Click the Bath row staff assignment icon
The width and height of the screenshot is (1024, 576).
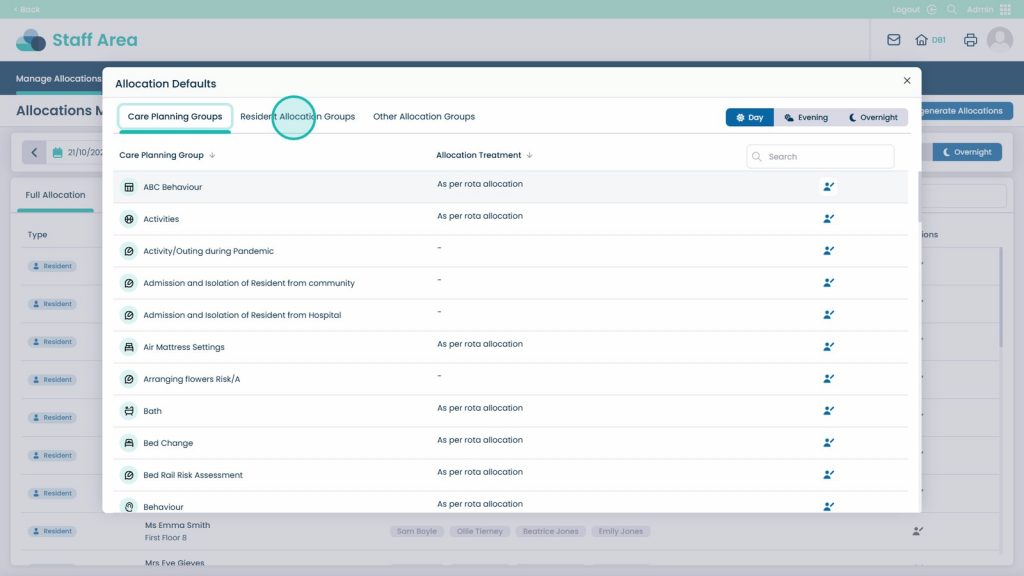[828, 410]
